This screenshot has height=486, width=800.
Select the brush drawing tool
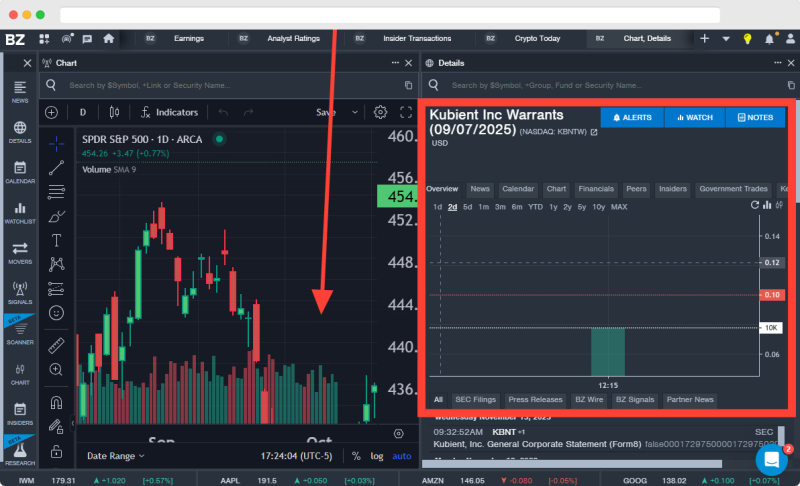tap(56, 216)
